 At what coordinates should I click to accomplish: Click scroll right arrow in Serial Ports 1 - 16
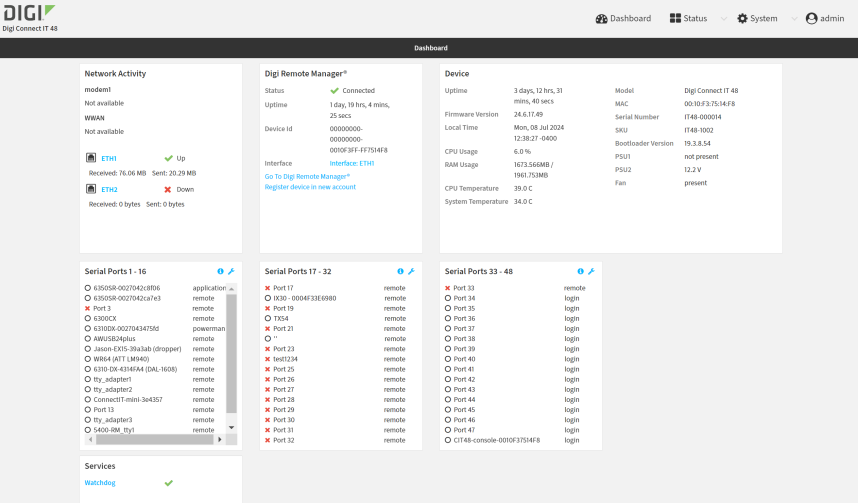pos(220,440)
